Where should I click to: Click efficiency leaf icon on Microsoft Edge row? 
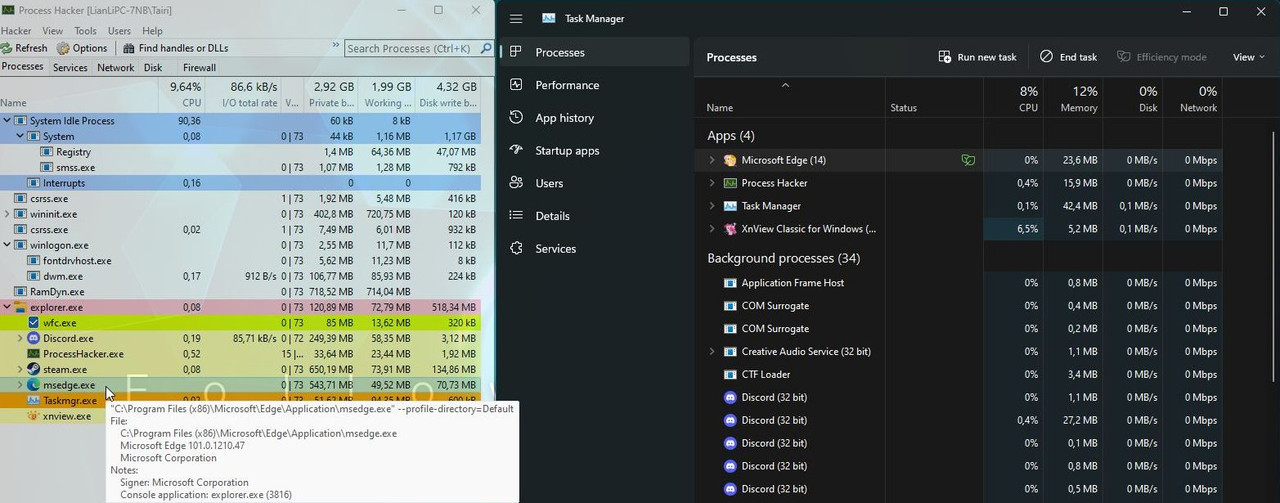coord(968,160)
